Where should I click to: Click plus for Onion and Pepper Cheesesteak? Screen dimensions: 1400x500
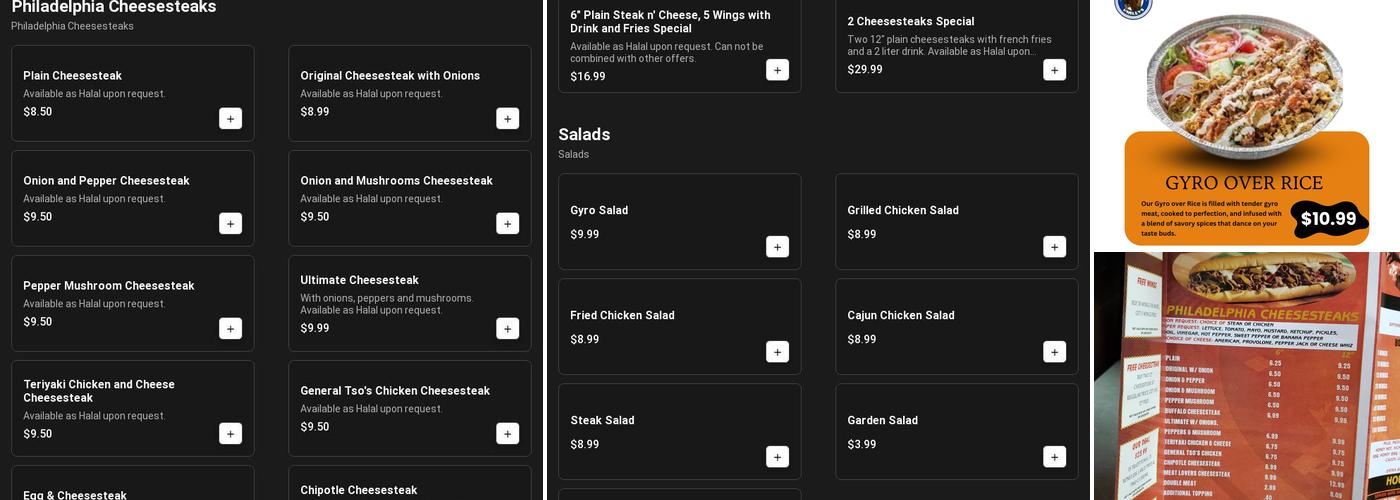[x=230, y=224]
